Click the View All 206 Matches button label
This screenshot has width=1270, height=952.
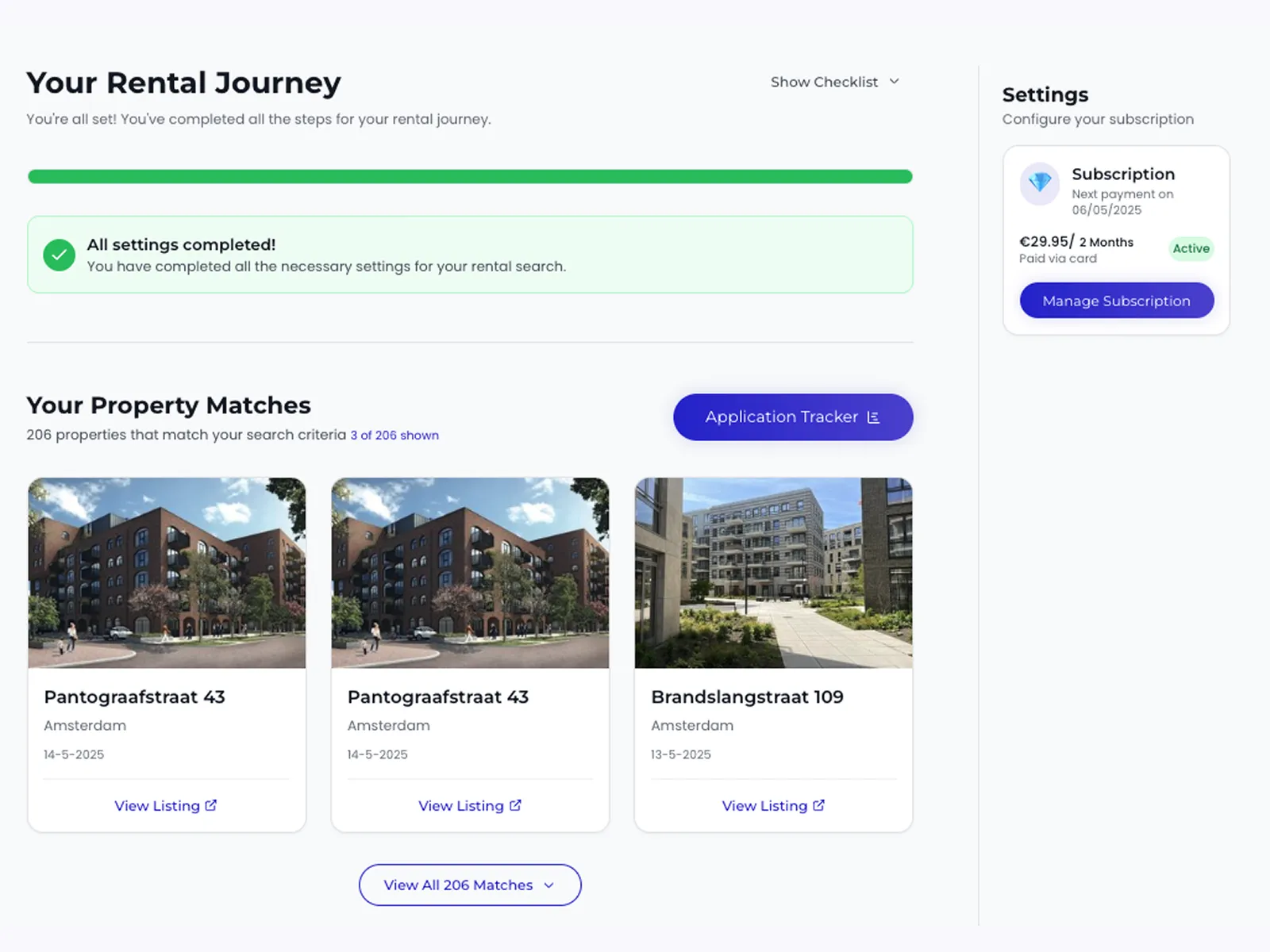click(x=458, y=885)
